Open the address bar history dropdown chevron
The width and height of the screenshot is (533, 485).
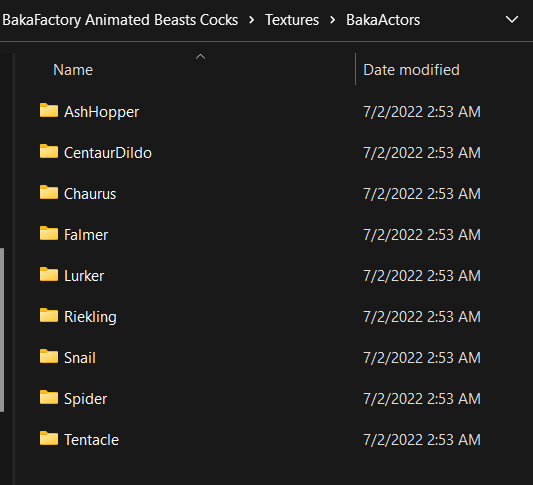click(512, 19)
